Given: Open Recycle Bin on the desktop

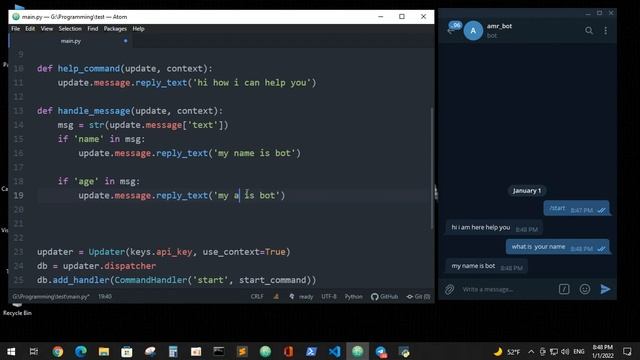Looking at the screenshot, I should [x=17, y=310].
